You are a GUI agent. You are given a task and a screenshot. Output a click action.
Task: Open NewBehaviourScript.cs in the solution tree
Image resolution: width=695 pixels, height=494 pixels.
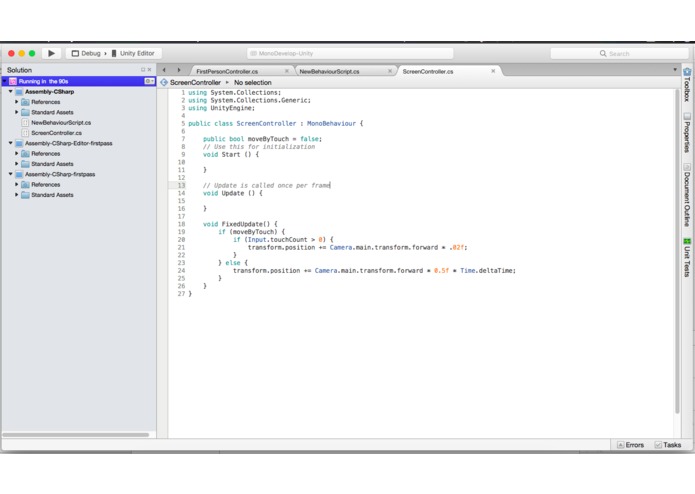(x=61, y=122)
